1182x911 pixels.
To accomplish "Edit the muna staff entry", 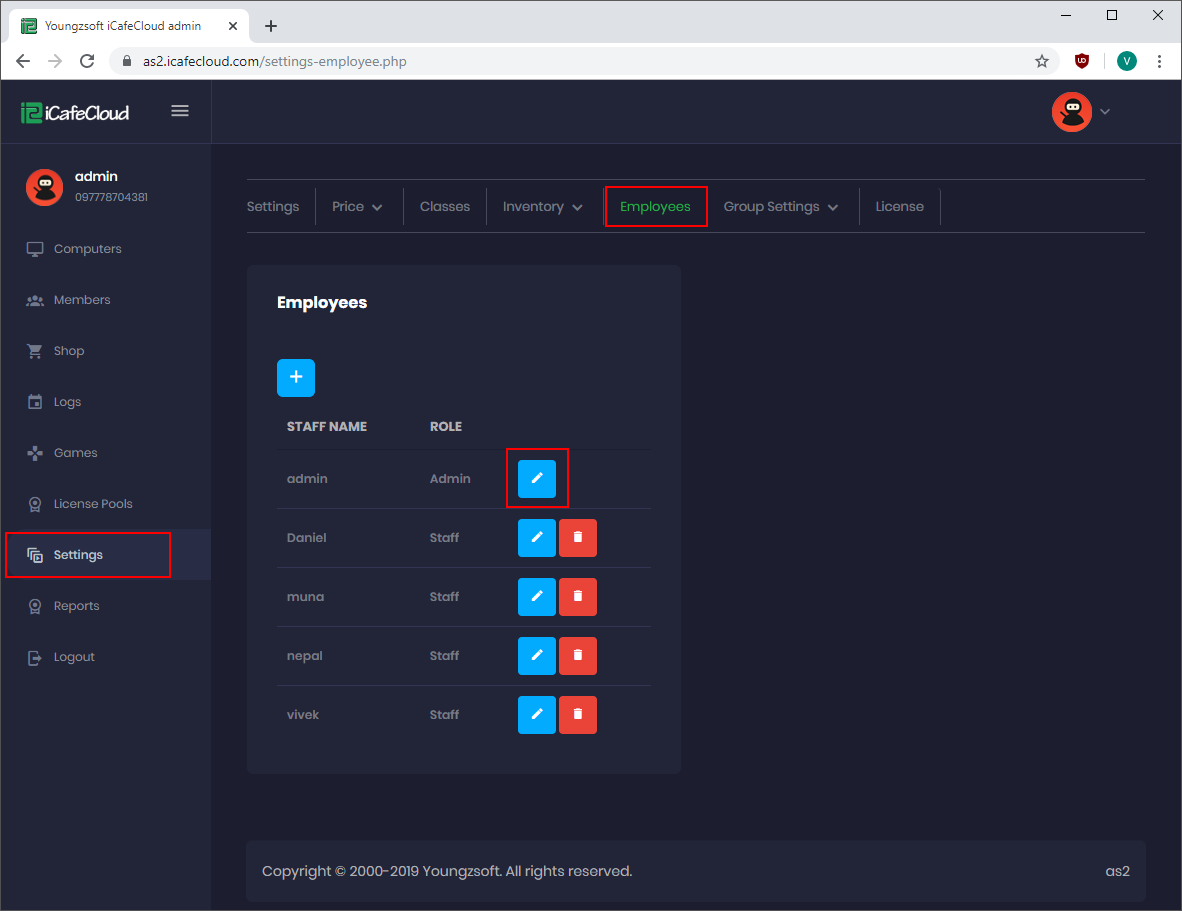I will click(x=537, y=597).
